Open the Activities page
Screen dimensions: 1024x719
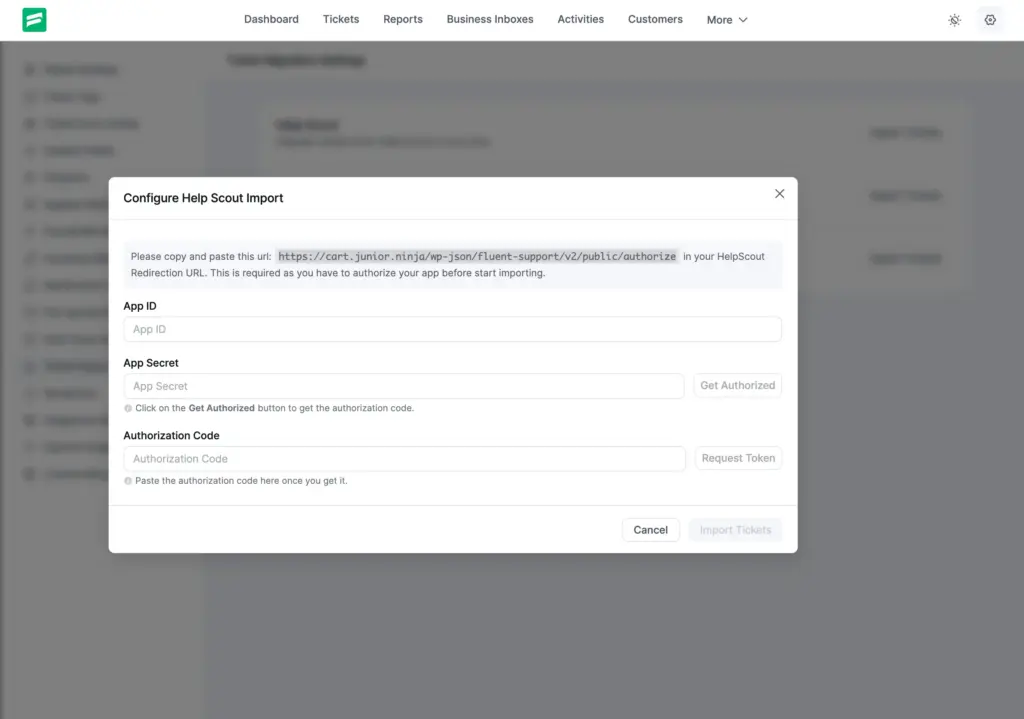coord(581,20)
